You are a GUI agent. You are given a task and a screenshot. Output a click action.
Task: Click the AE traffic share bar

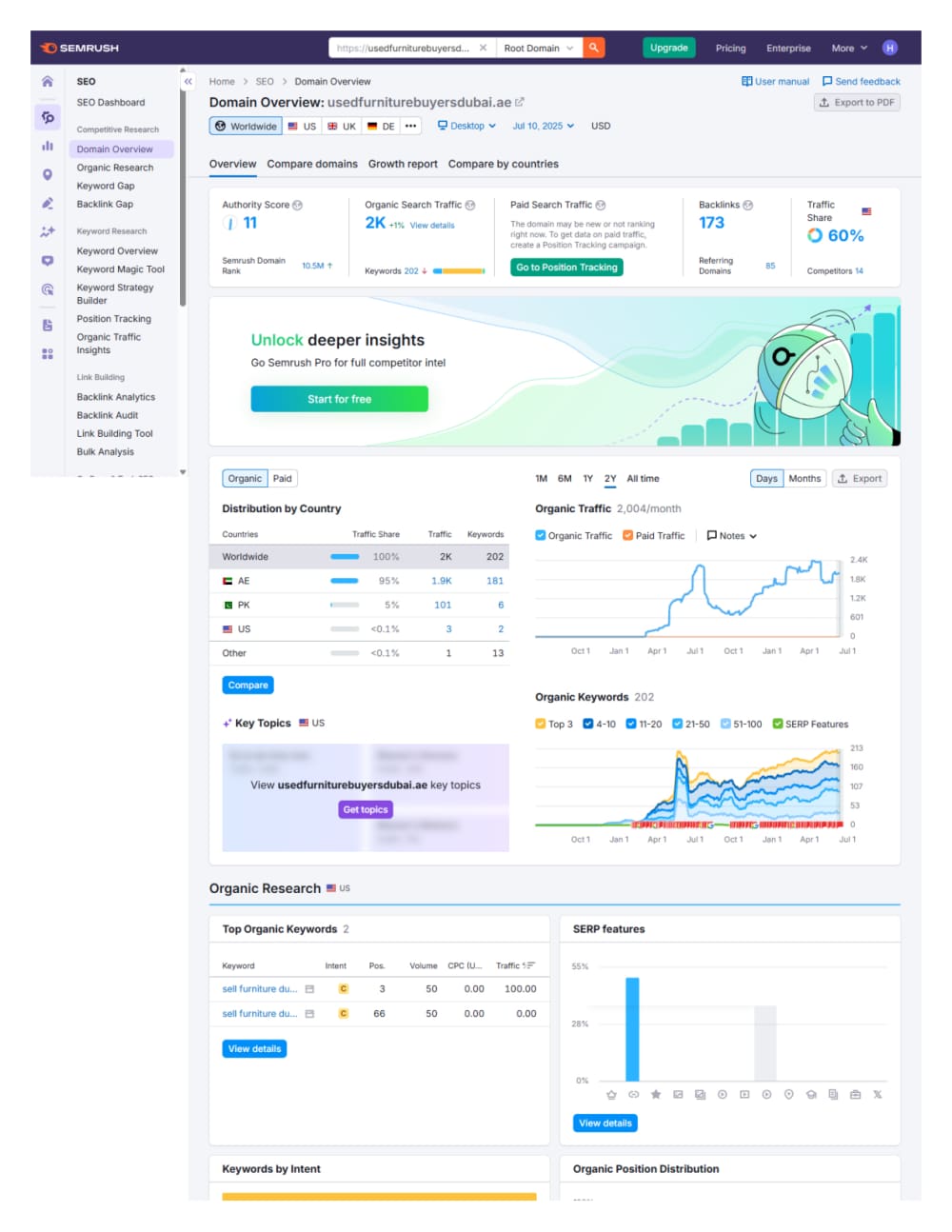345,581
